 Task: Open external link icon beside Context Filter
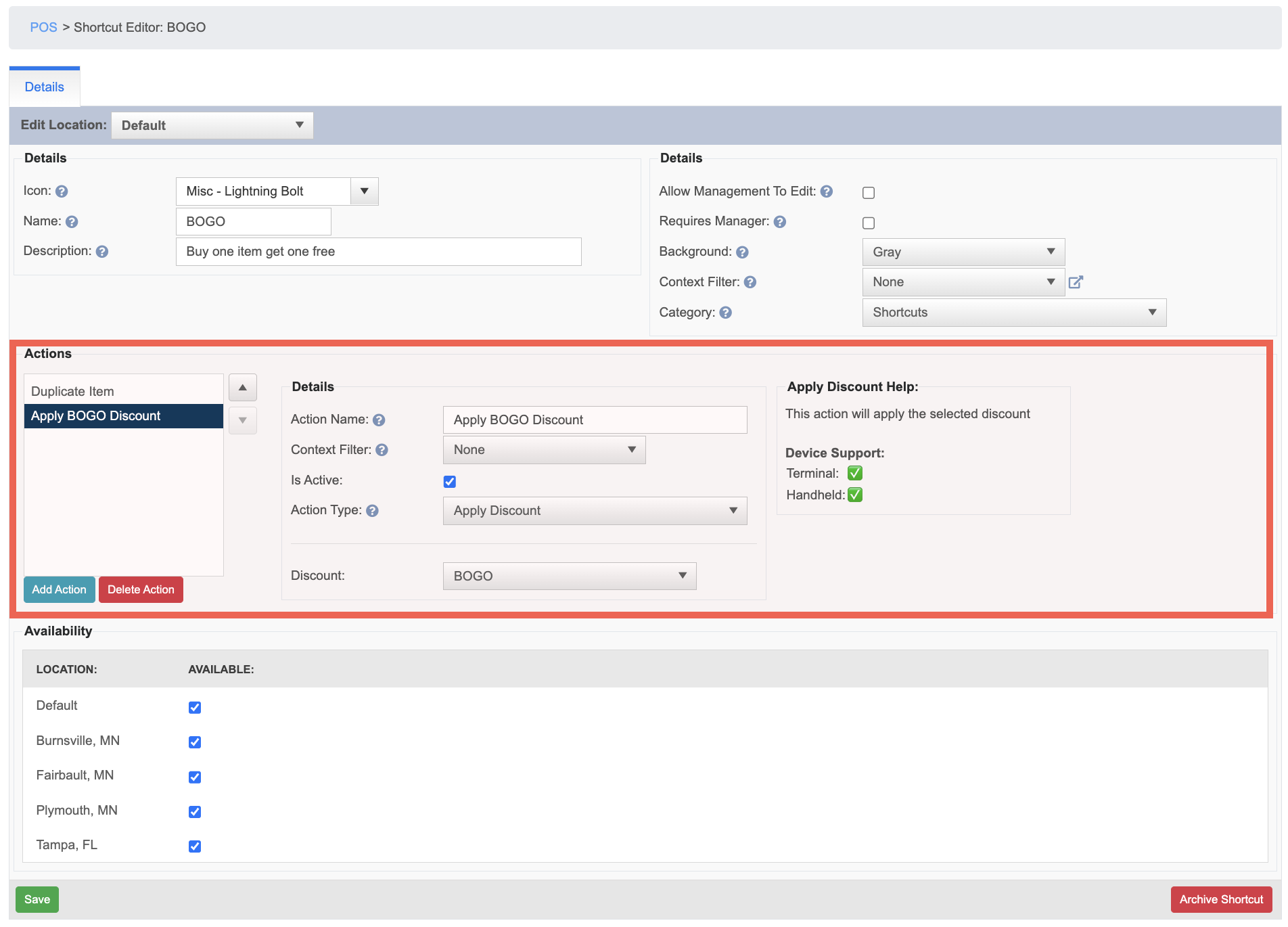[1076, 282]
